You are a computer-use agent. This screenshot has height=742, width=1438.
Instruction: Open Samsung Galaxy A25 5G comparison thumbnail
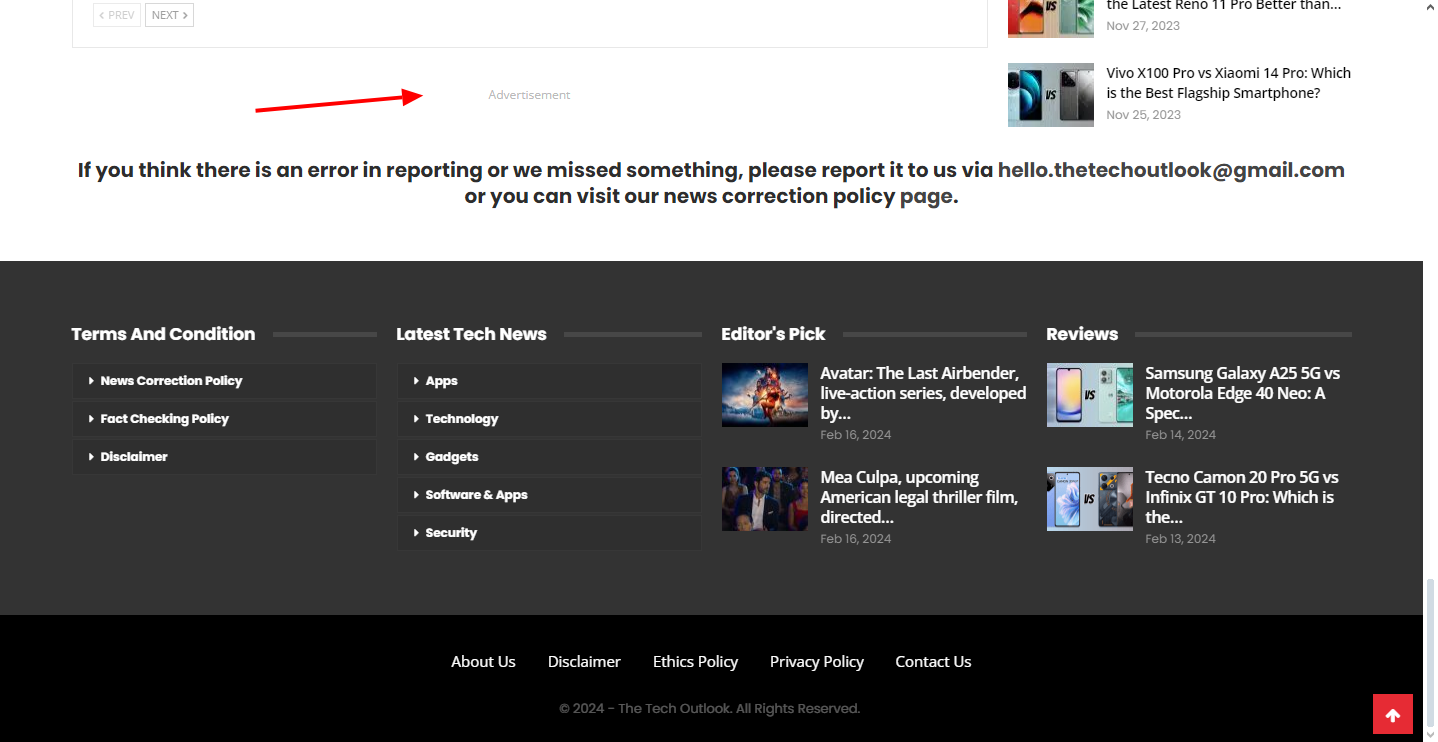point(1089,395)
